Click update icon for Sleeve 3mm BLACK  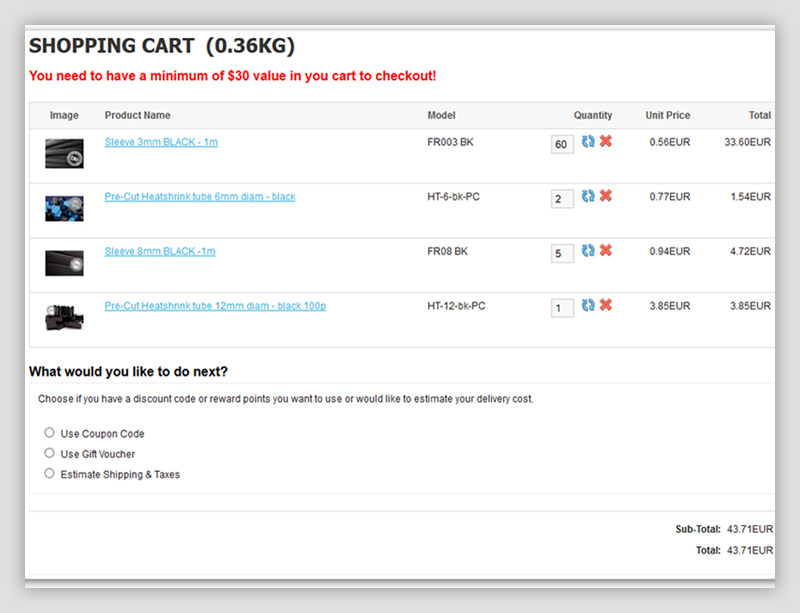pyautogui.click(x=588, y=142)
